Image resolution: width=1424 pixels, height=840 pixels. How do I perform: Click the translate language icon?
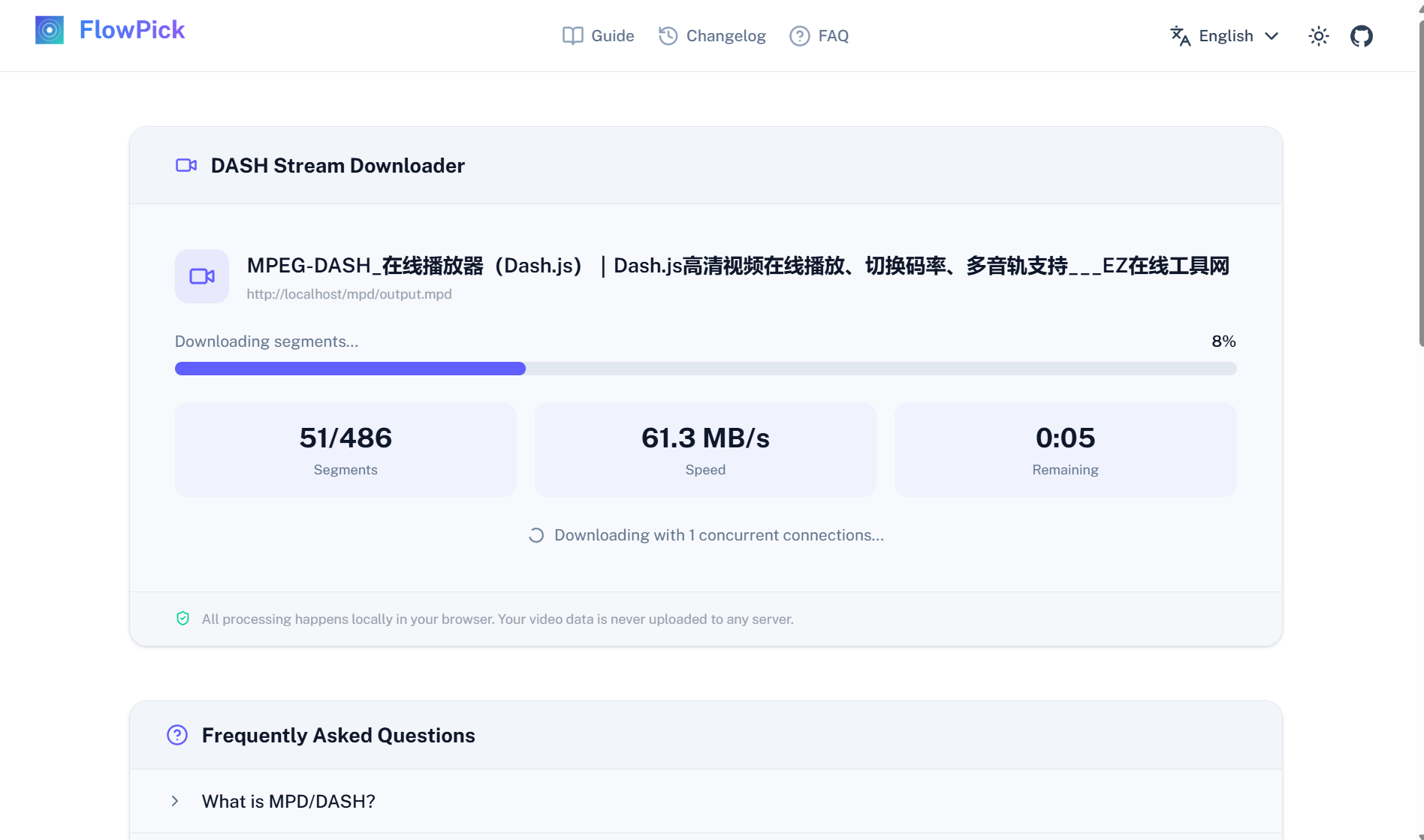(x=1181, y=36)
